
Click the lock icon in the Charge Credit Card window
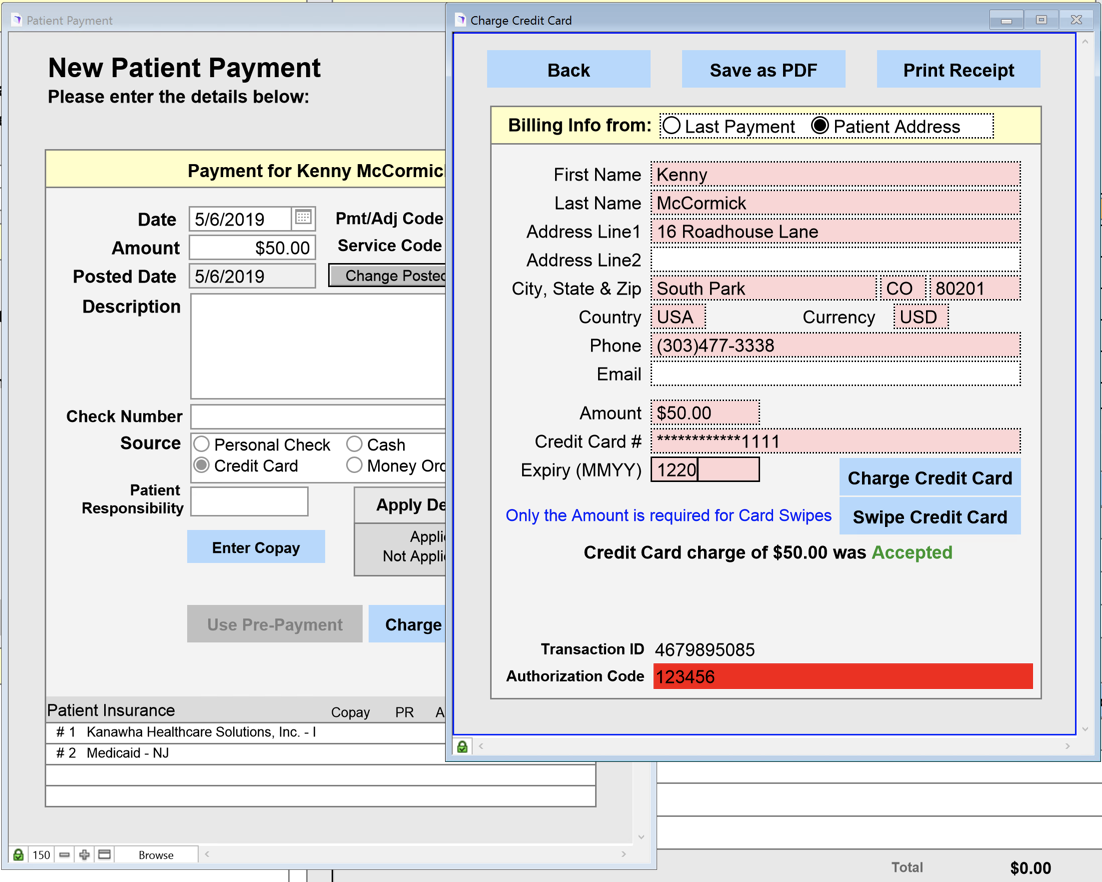(462, 747)
